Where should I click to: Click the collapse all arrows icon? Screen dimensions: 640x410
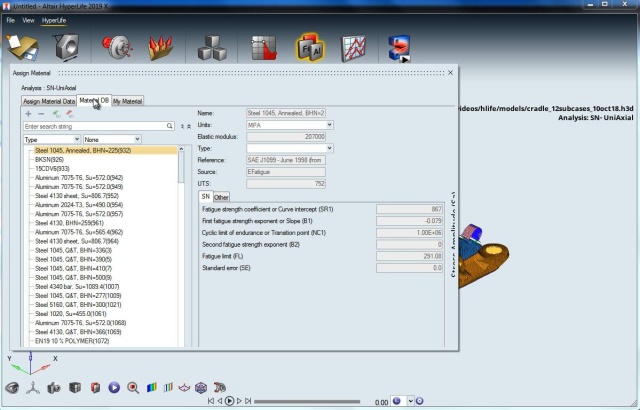[x=189, y=126]
